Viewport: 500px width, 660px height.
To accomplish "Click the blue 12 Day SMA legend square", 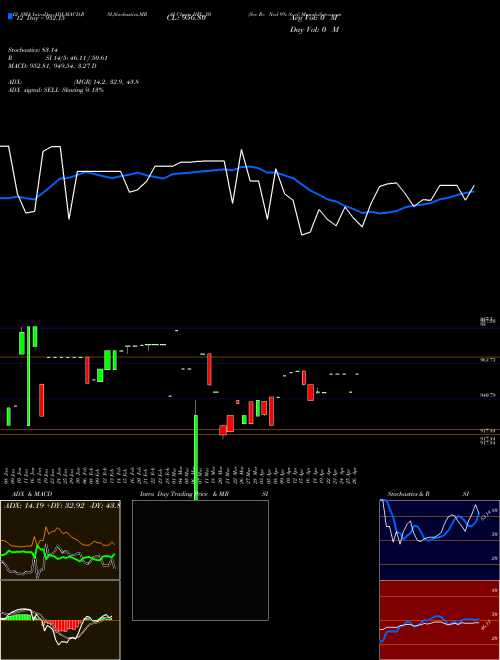I will (10, 17).
